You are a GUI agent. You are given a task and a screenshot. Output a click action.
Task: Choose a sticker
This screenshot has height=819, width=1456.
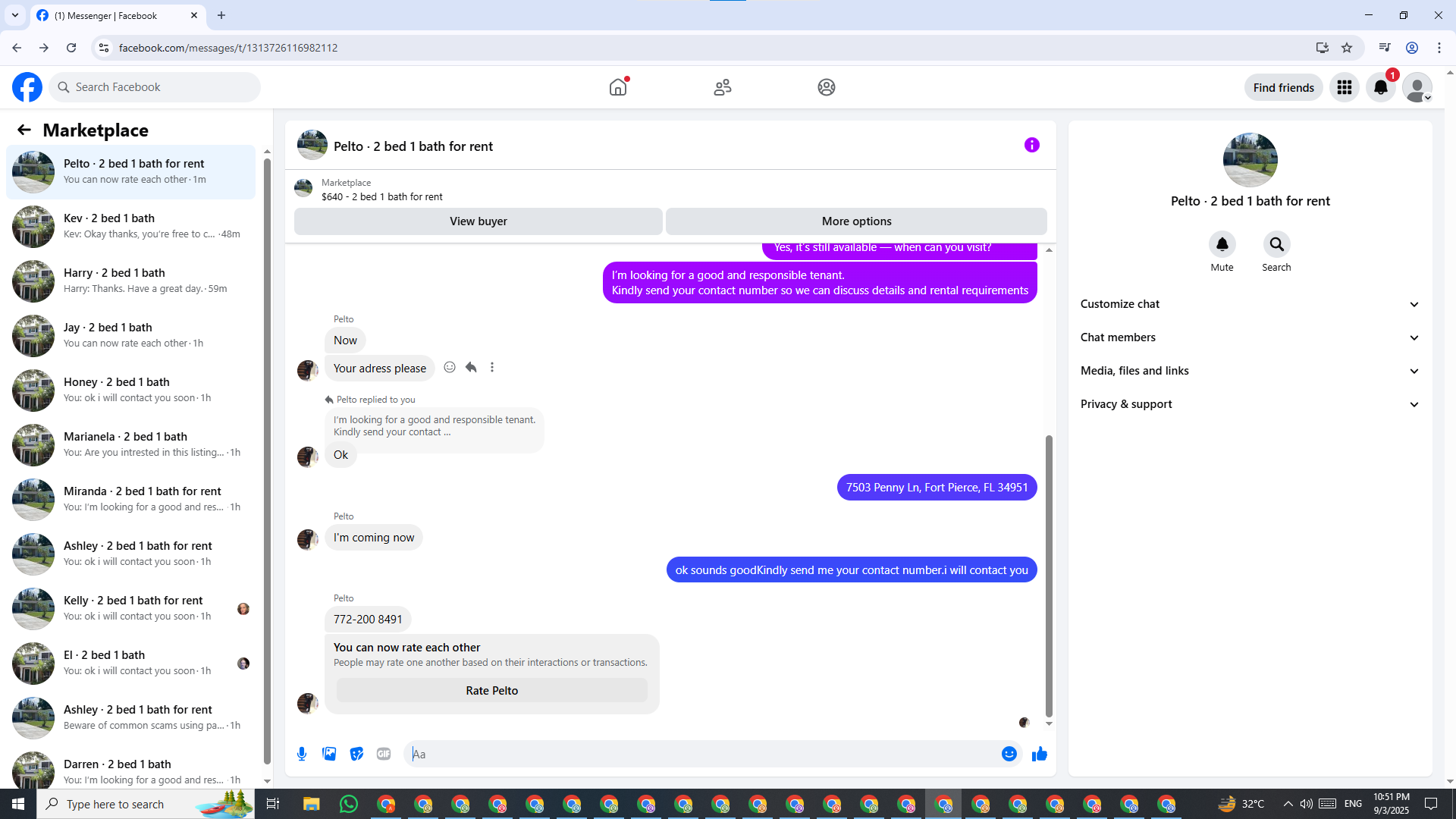tap(356, 754)
